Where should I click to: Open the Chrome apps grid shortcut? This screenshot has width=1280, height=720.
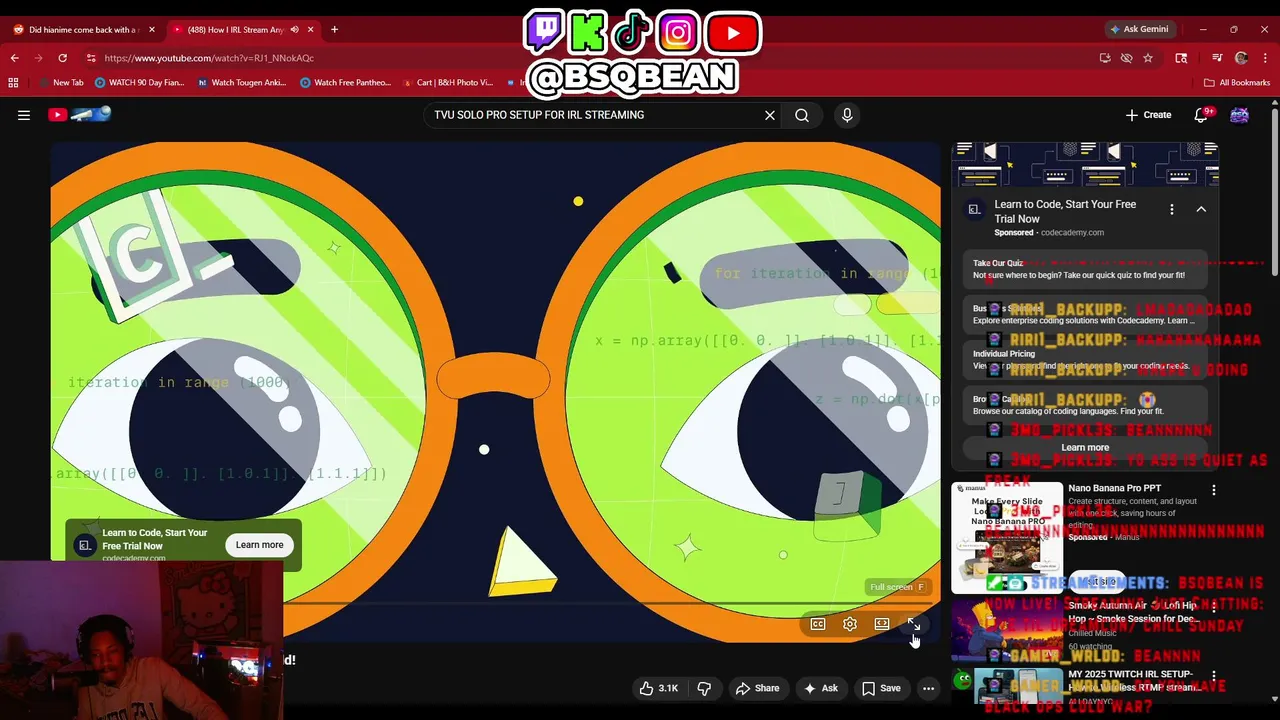[x=13, y=83]
